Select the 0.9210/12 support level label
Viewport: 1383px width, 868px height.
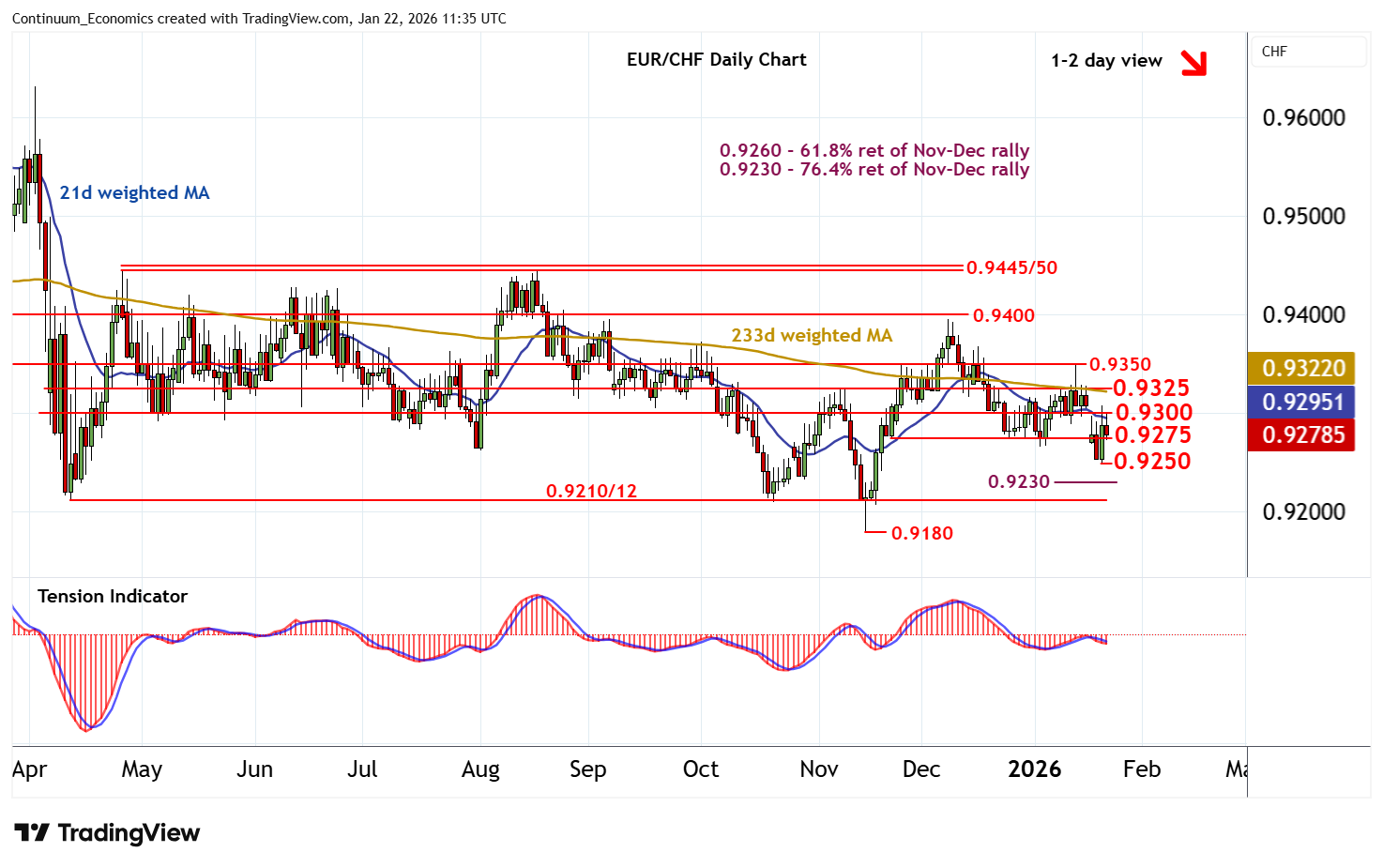pos(591,491)
